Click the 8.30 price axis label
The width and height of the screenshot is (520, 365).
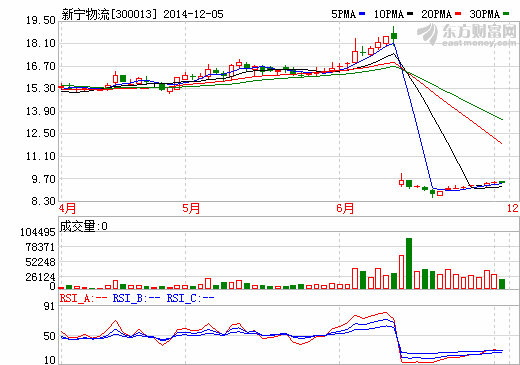click(x=43, y=201)
